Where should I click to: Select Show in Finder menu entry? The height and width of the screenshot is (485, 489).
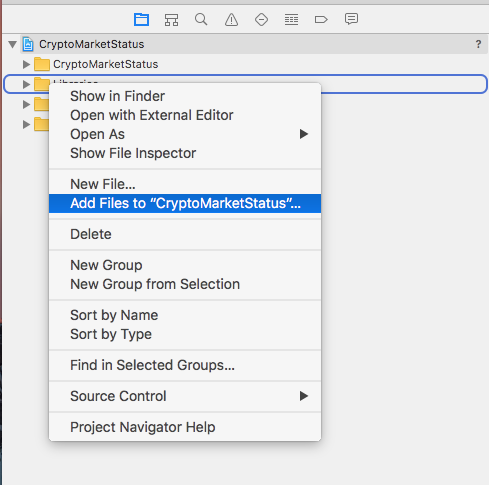point(117,96)
